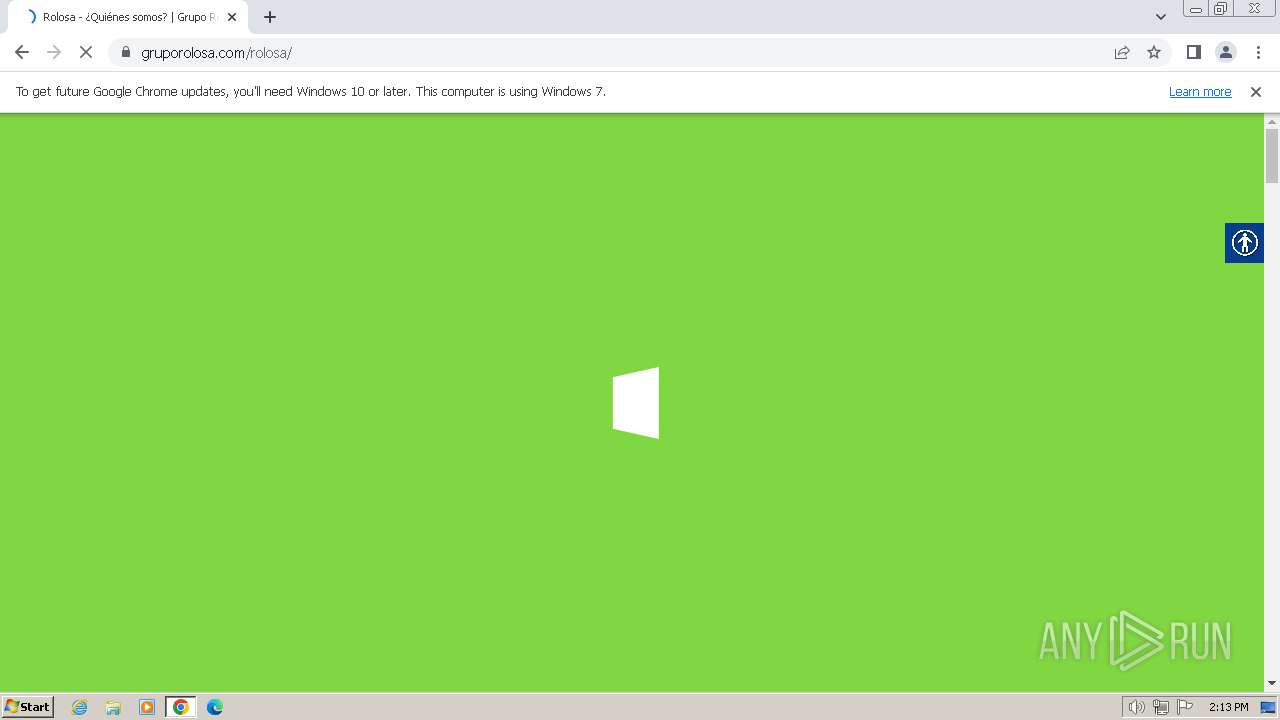Image resolution: width=1280 pixels, height=720 pixels.
Task: Click the scrollbar down arrow
Action: [x=1272, y=683]
